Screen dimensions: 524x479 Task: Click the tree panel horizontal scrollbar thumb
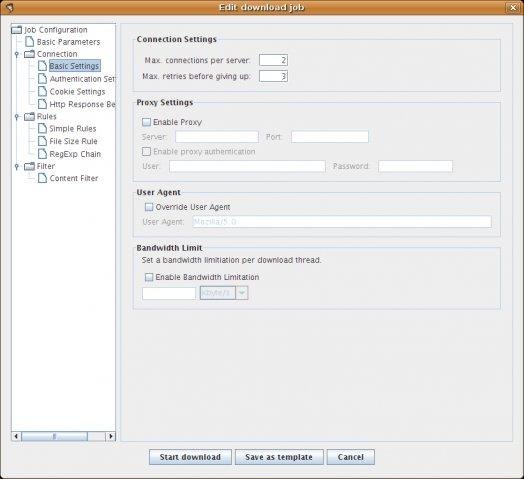(54, 436)
